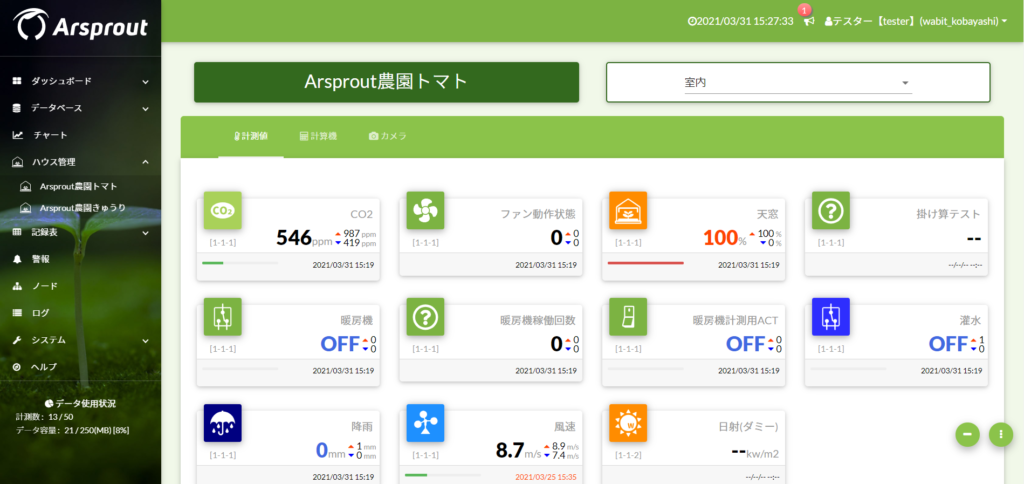Click the 降雨 umbrella rain icon

pyautogui.click(x=223, y=423)
